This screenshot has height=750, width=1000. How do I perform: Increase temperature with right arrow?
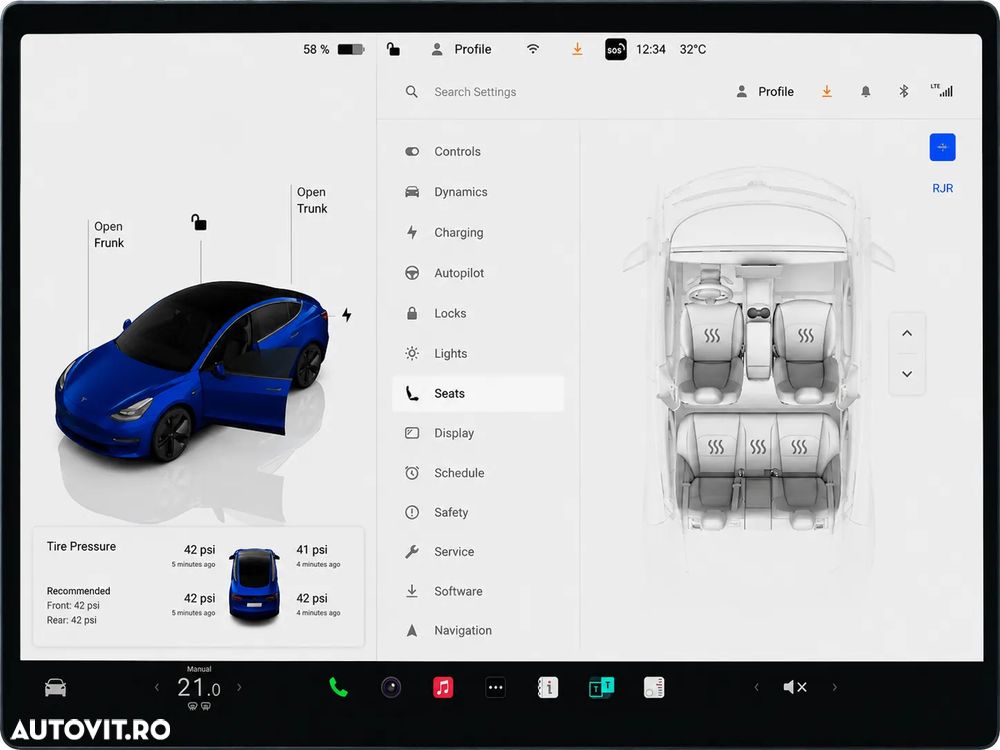[x=239, y=688]
